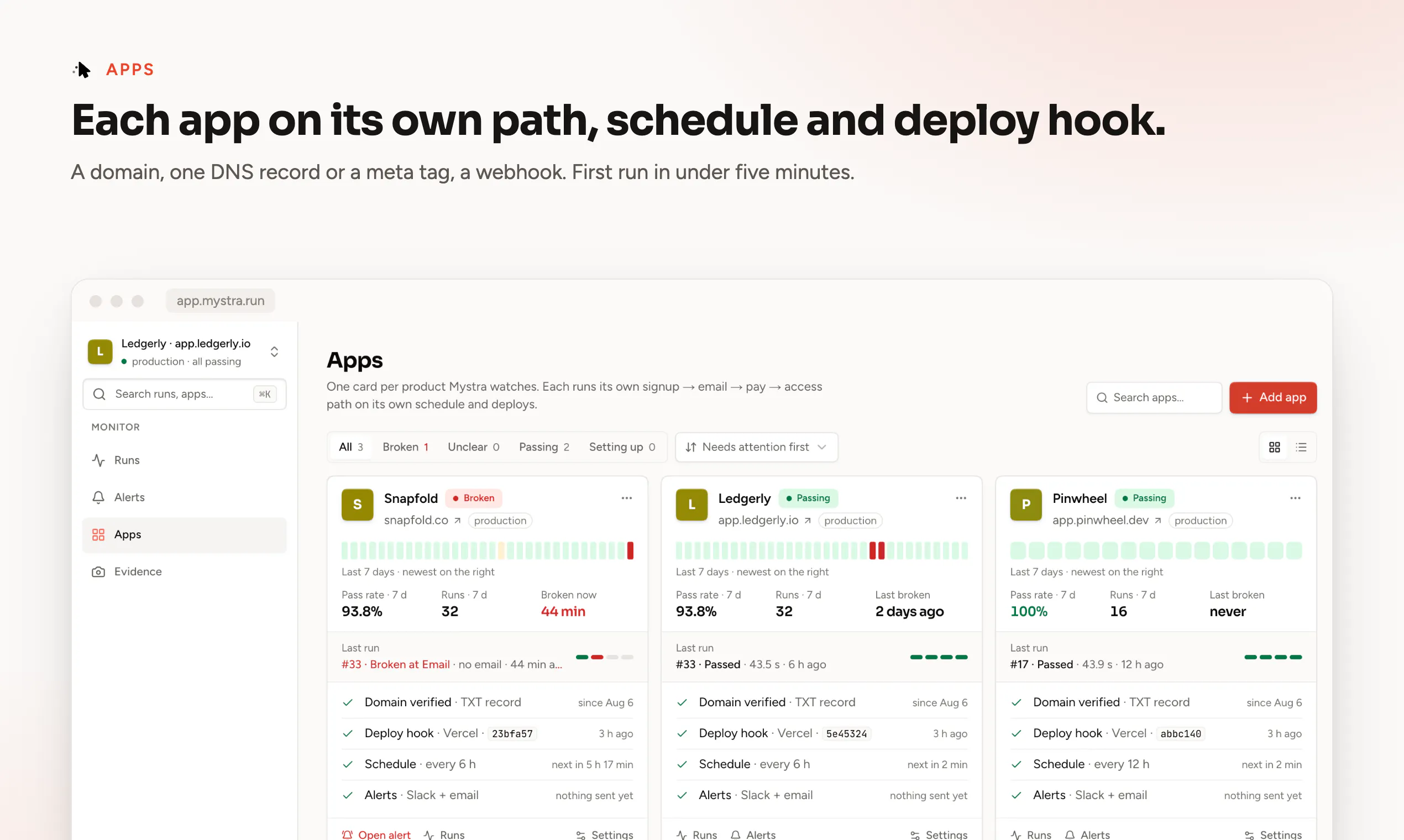Focus the Search runs, apps field
This screenshot has height=840, width=1404.
point(184,394)
